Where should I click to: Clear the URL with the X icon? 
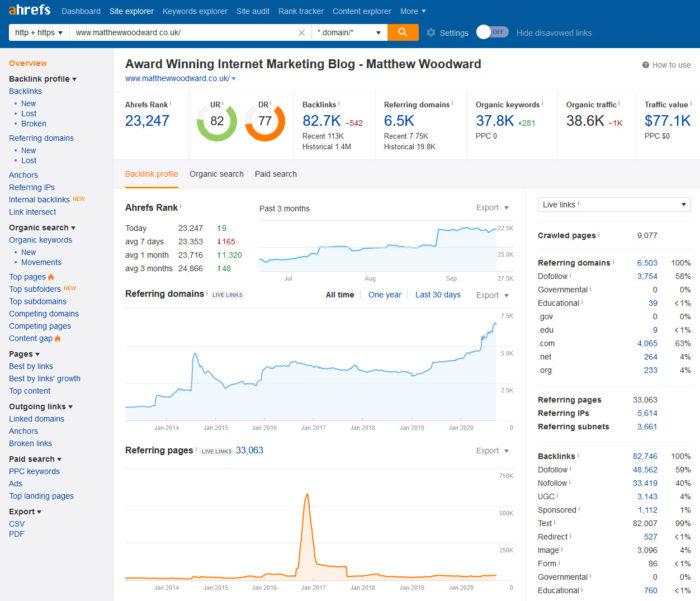tap(302, 33)
